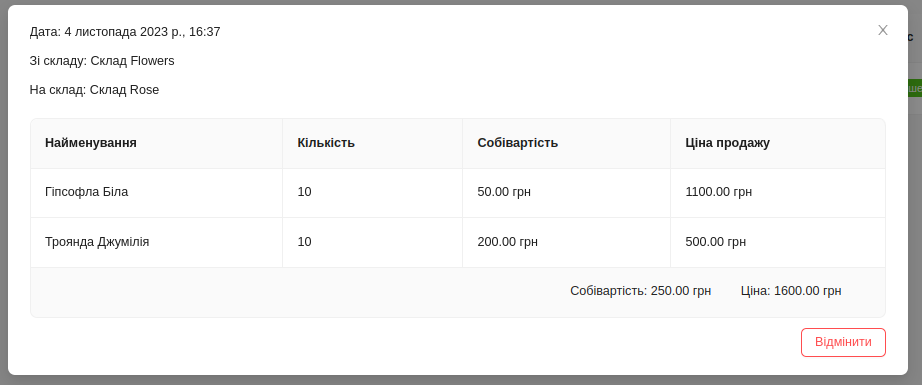The height and width of the screenshot is (385, 922).
Task: Select the Гіпсофла Біла row name
Action: click(86, 192)
